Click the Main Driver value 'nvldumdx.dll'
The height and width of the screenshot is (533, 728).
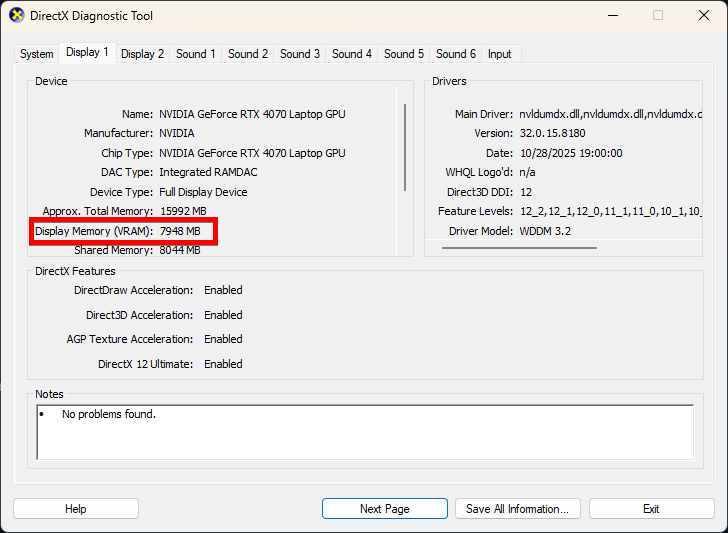pos(610,114)
